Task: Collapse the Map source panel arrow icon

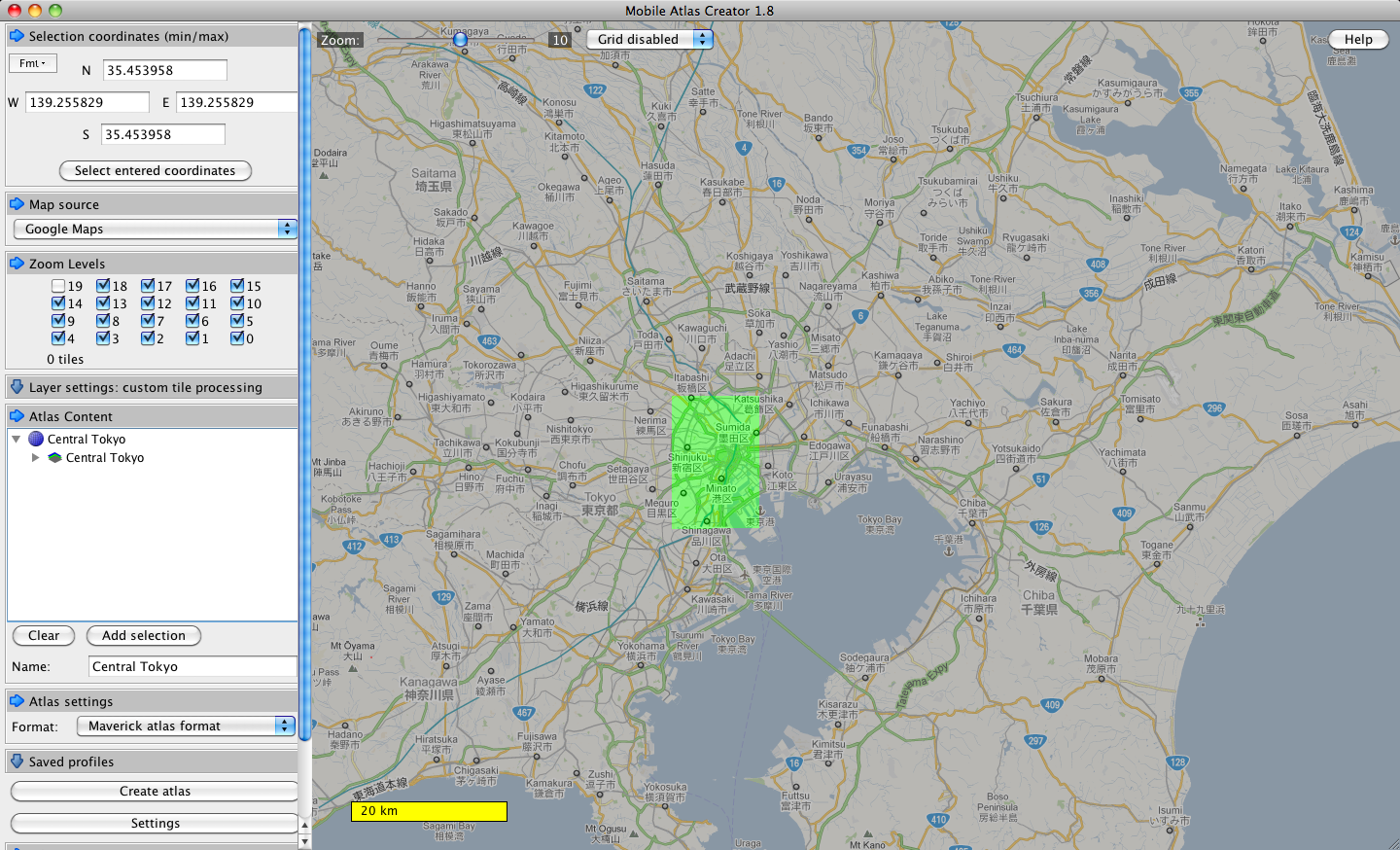Action: pos(17,204)
